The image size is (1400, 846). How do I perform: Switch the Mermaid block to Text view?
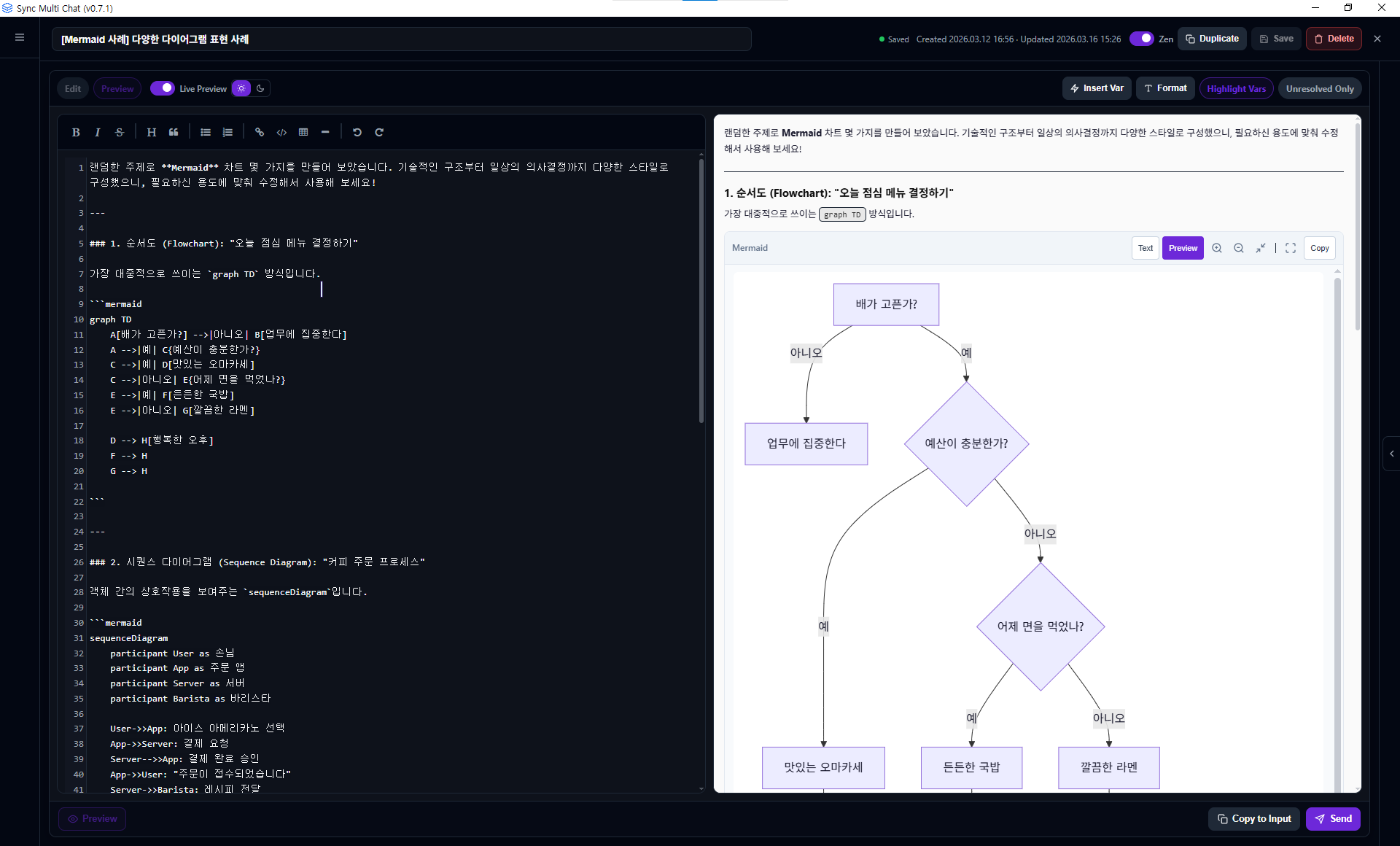pyautogui.click(x=1146, y=248)
